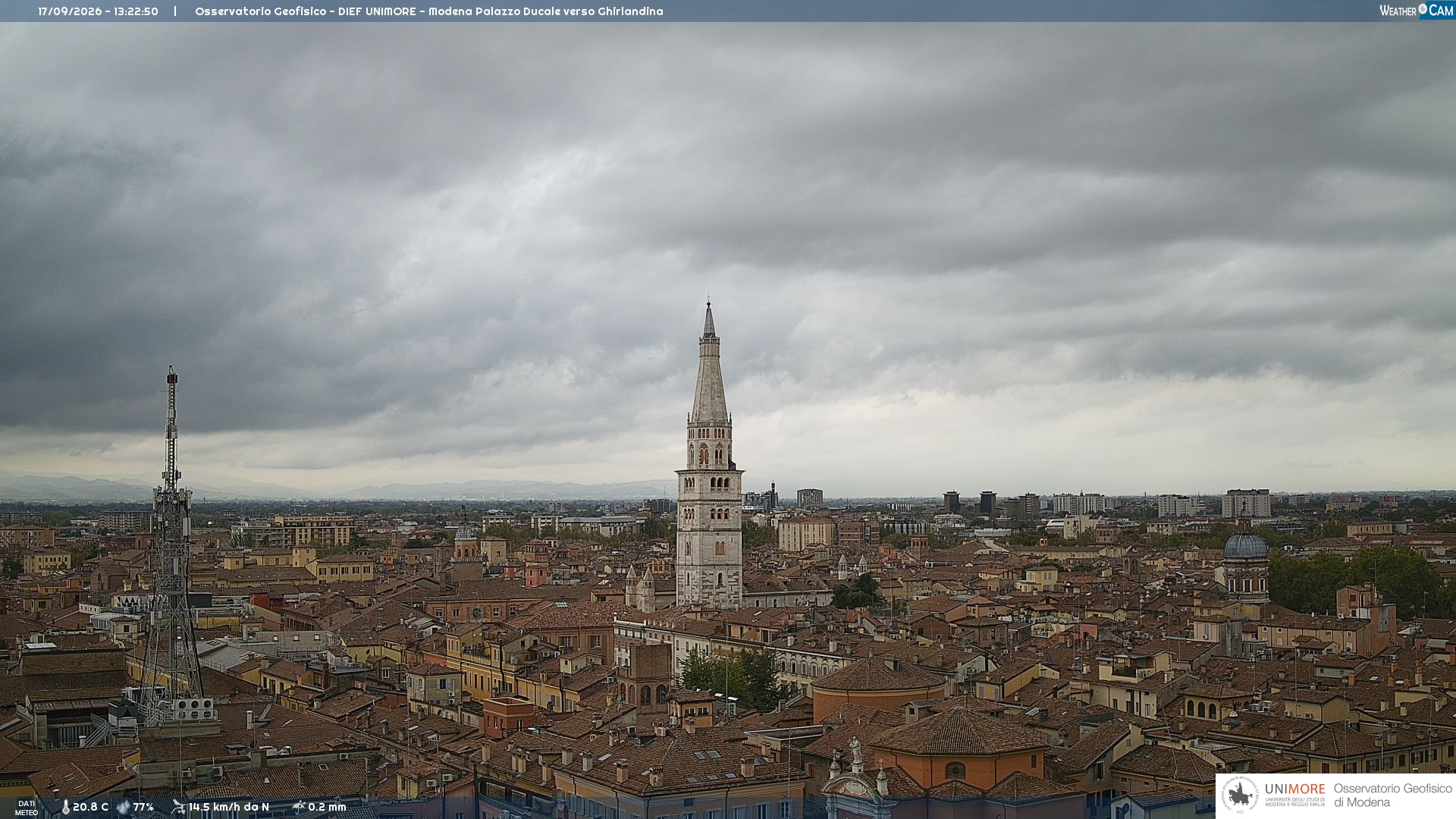Click the Ghirlandina bell tower spire
This screenshot has height=819, width=1456.
click(x=709, y=364)
